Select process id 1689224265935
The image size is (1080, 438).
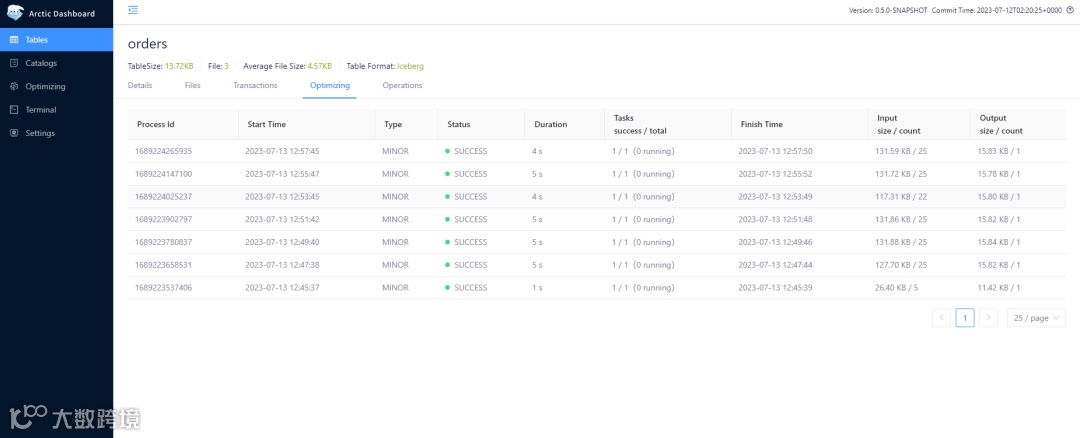coord(163,151)
